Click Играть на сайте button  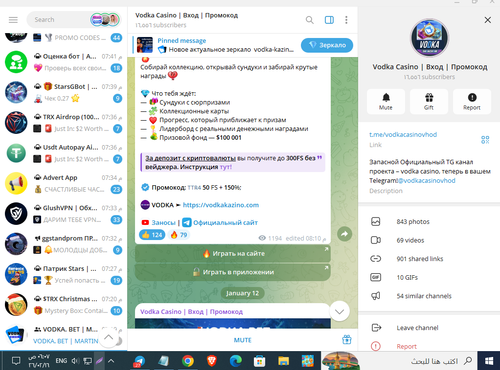pyautogui.click(x=233, y=254)
